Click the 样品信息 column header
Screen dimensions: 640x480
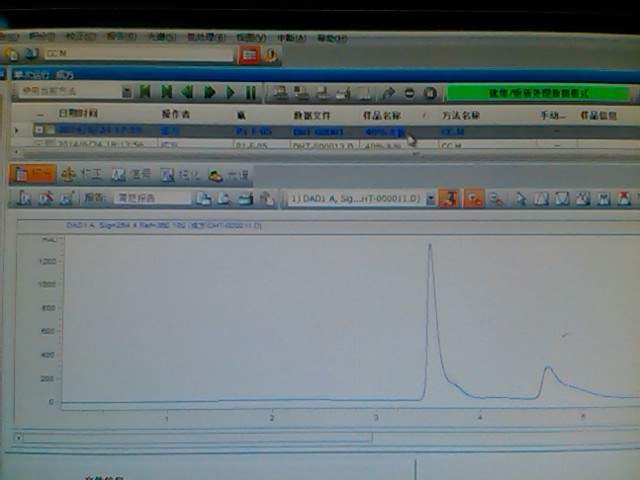click(x=598, y=116)
